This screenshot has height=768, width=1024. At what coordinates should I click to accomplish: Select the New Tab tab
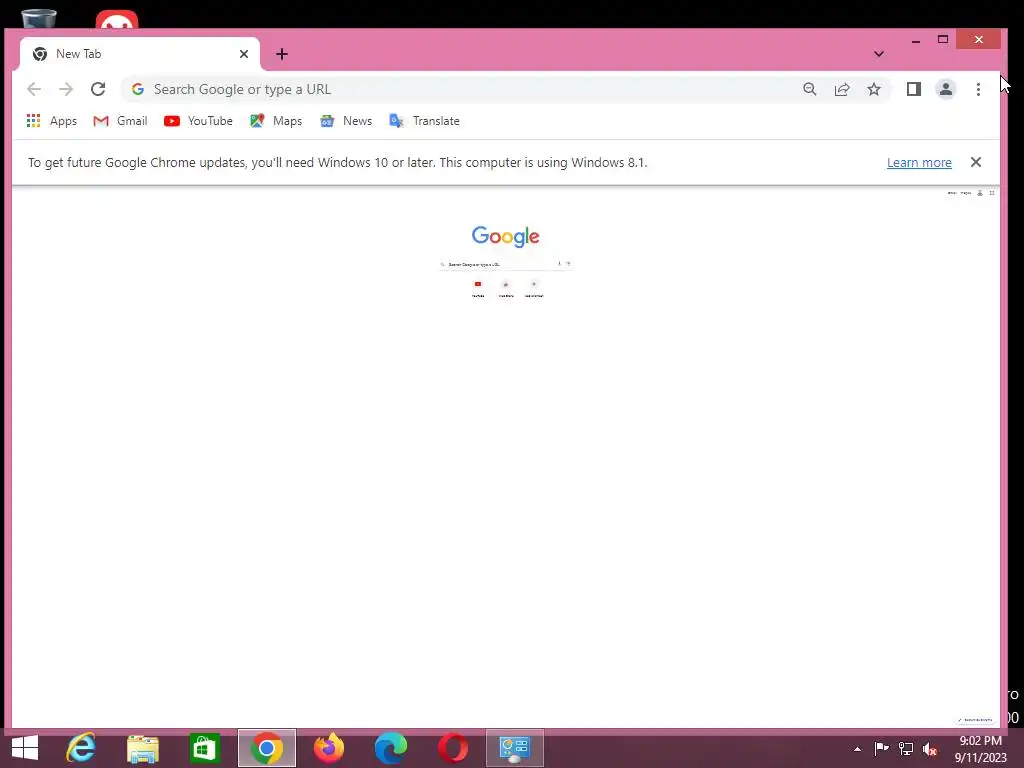[x=140, y=54]
